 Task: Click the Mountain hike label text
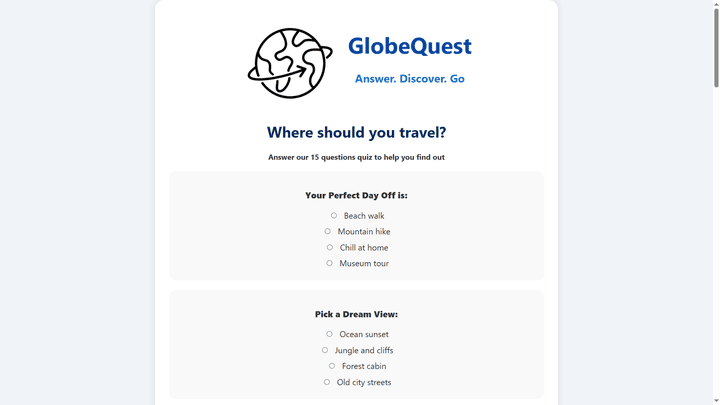pos(364,232)
